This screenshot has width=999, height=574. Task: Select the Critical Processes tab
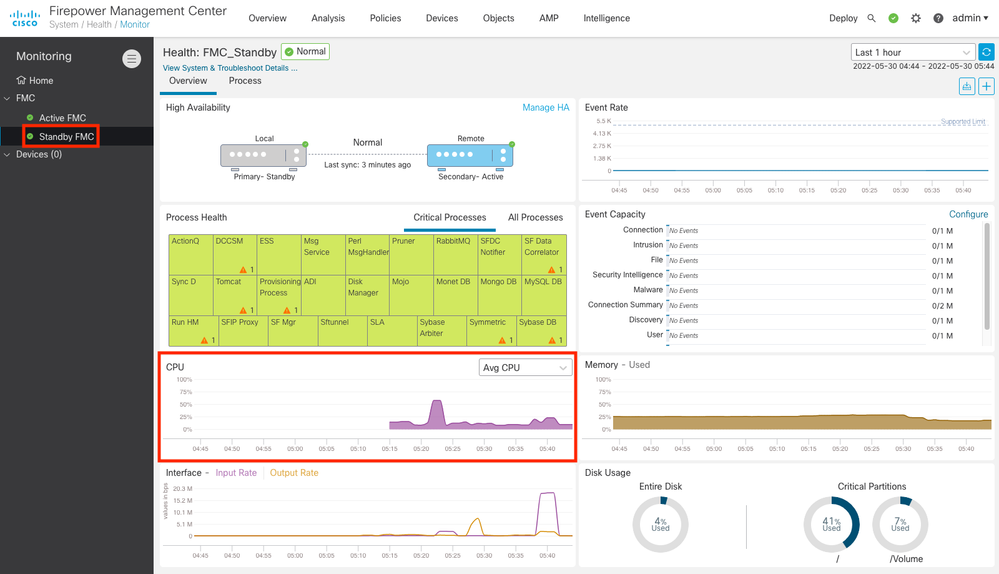(450, 217)
